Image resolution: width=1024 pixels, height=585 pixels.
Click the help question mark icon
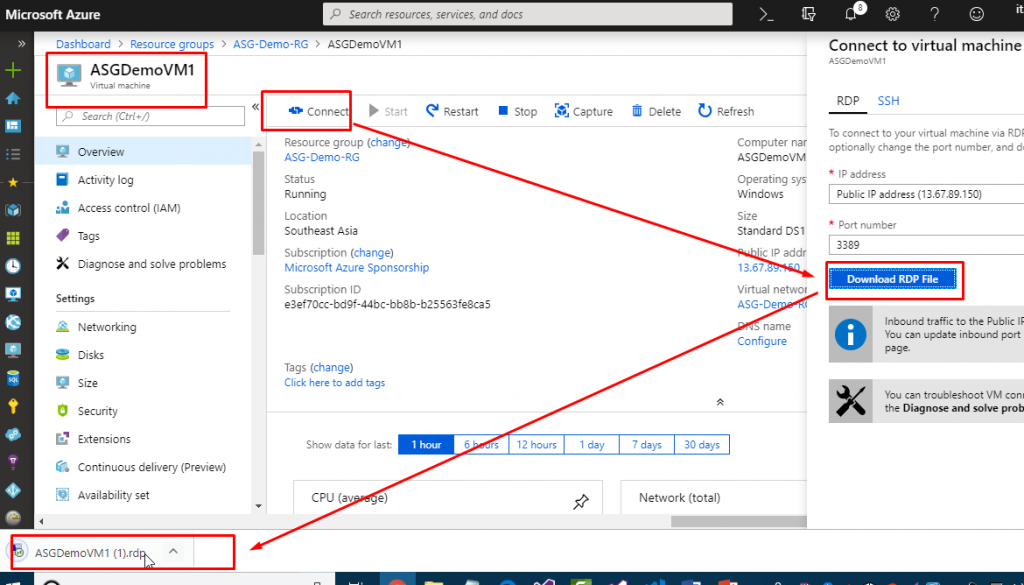pos(934,14)
